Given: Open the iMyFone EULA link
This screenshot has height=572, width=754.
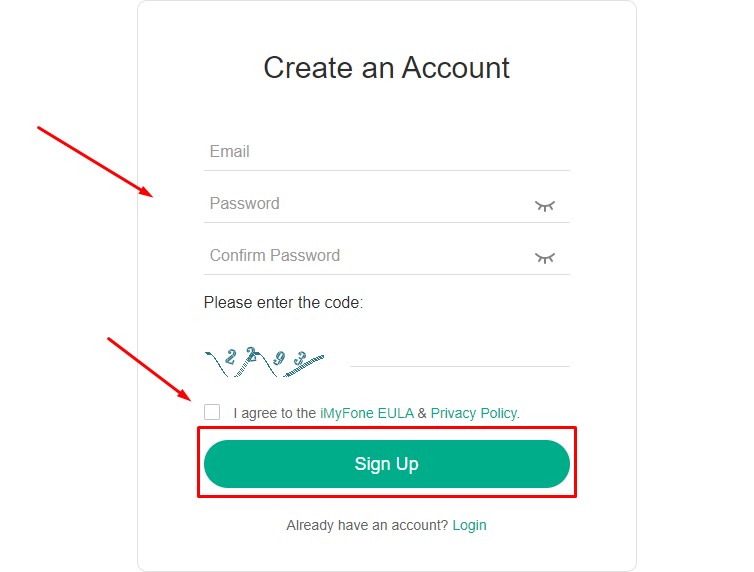Looking at the screenshot, I should click(x=367, y=413).
